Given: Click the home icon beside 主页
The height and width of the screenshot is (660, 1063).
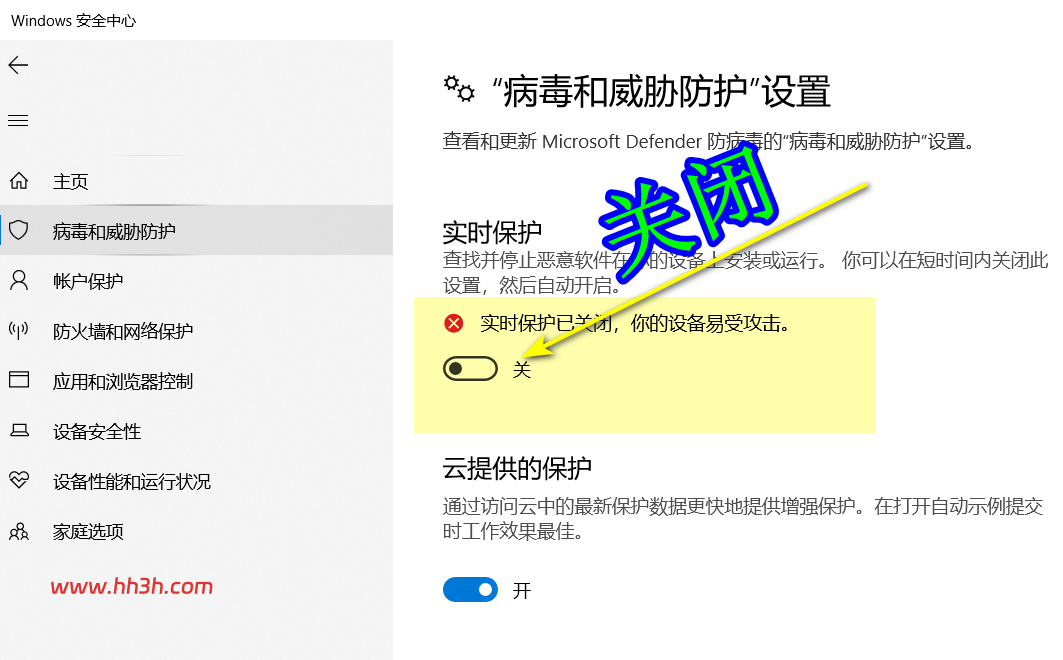Looking at the screenshot, I should pyautogui.click(x=19, y=181).
